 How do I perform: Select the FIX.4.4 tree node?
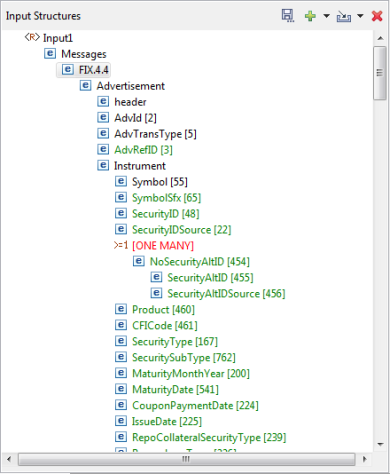(x=94, y=70)
